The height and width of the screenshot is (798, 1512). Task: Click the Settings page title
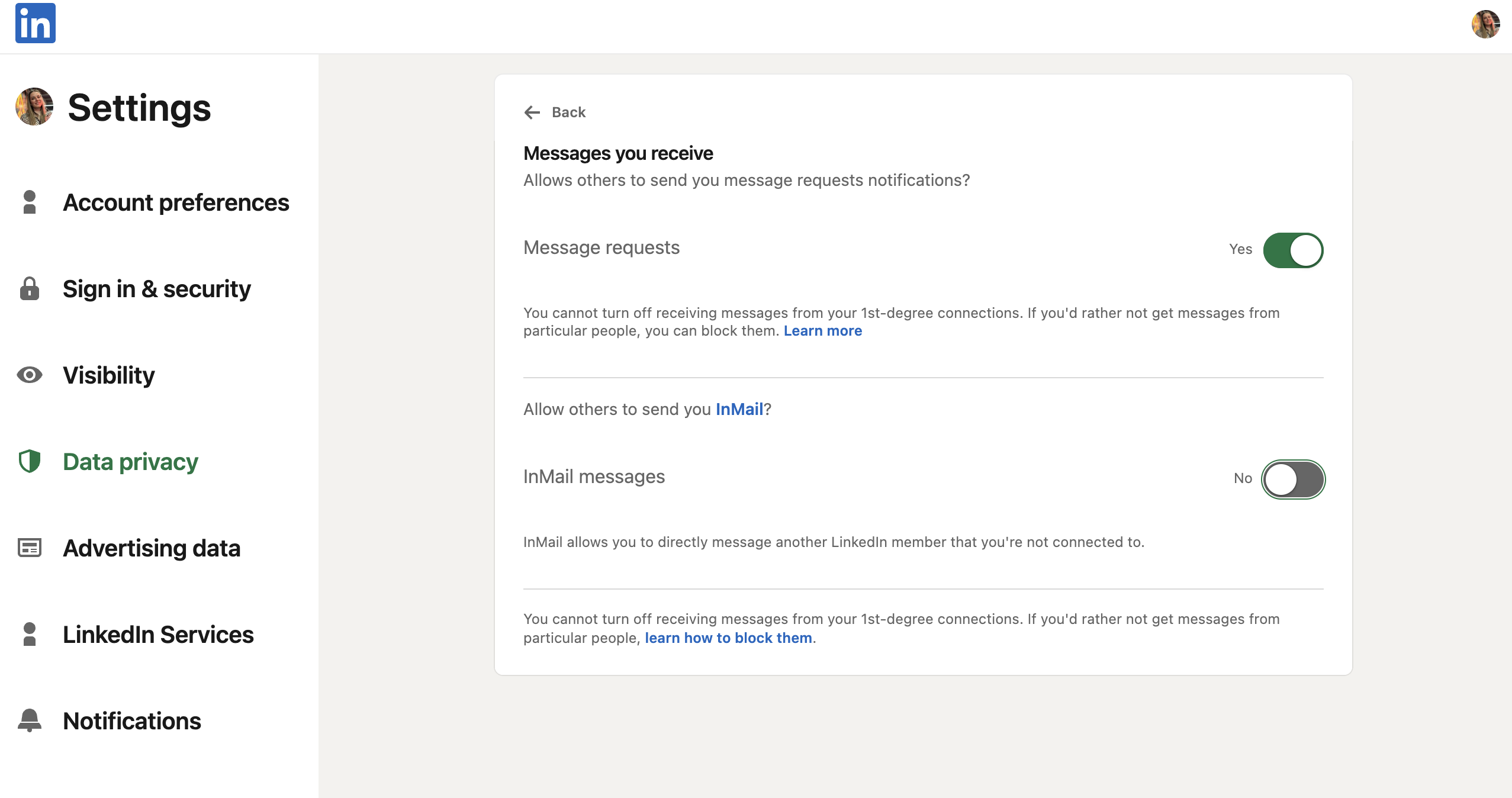click(139, 107)
